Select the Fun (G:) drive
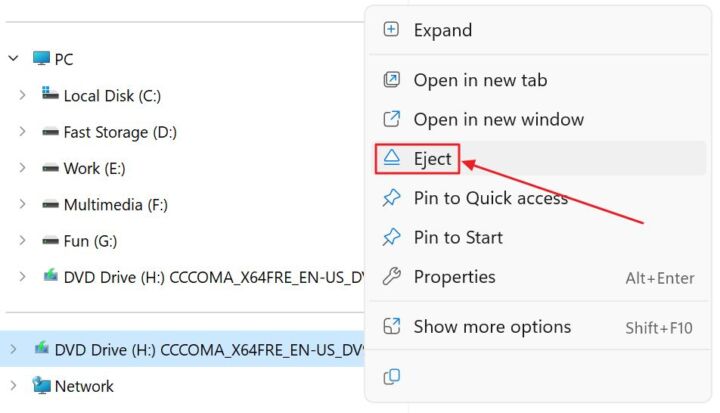The height and width of the screenshot is (413, 720). tap(90, 240)
